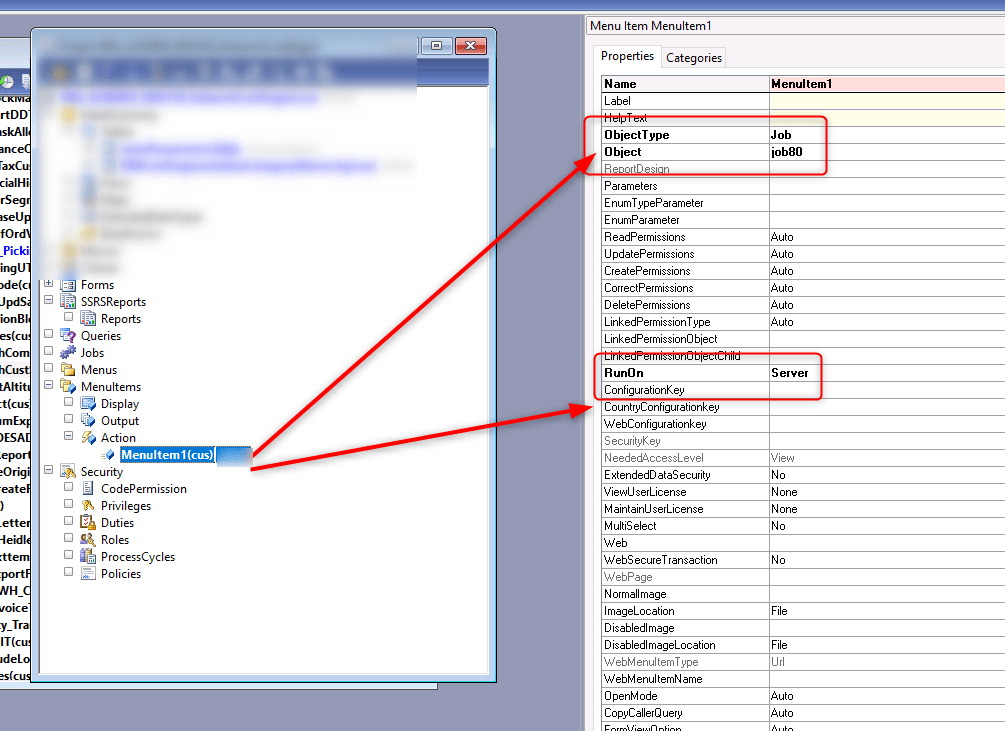Click the ProcessCycles icon
The height and width of the screenshot is (731, 1005).
(88, 557)
